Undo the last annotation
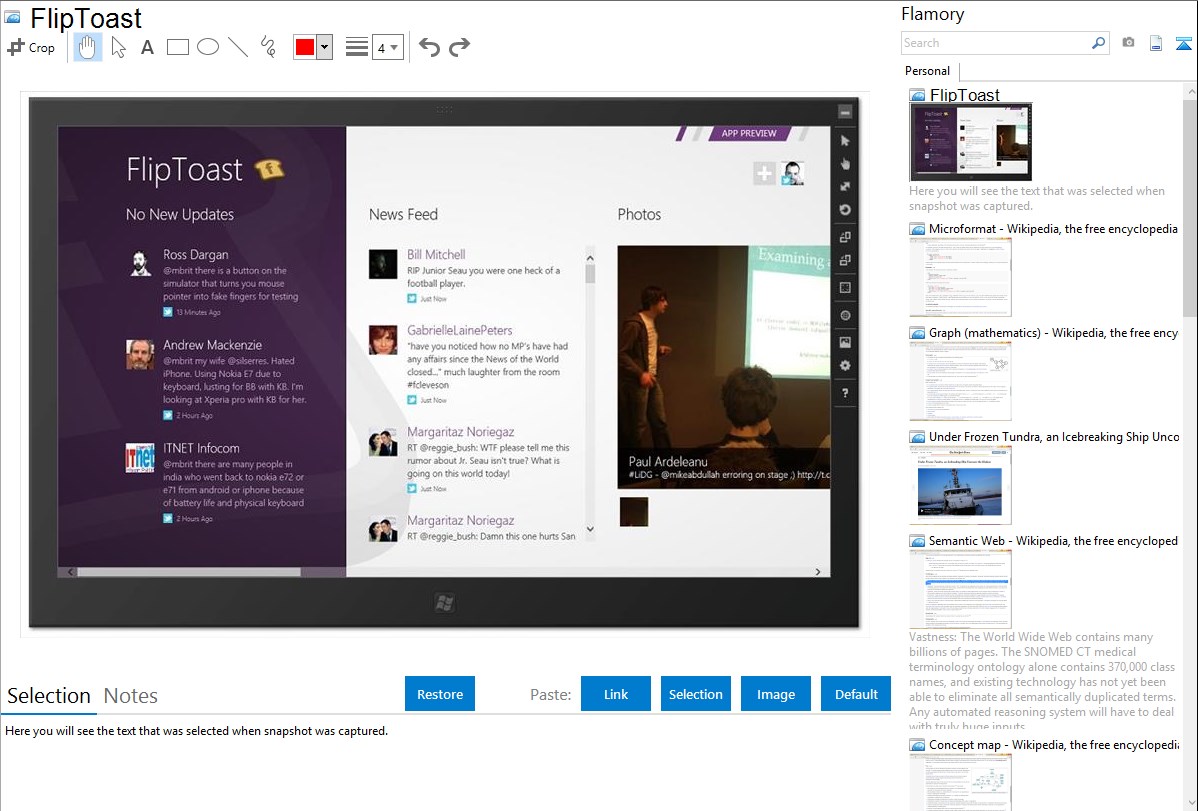 (429, 47)
